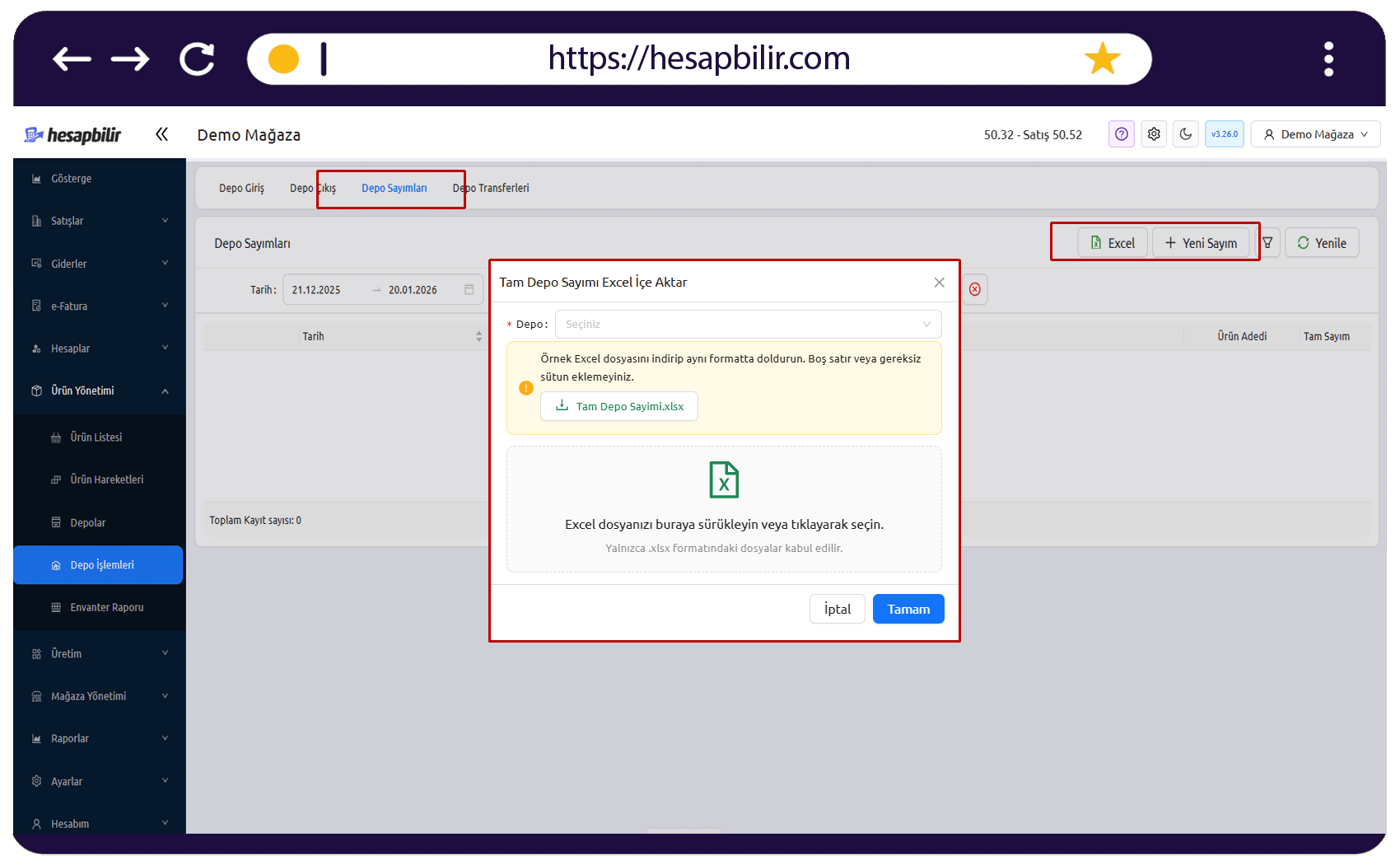The width and height of the screenshot is (1400, 865).
Task: Click the browser back arrow
Action: point(72,58)
